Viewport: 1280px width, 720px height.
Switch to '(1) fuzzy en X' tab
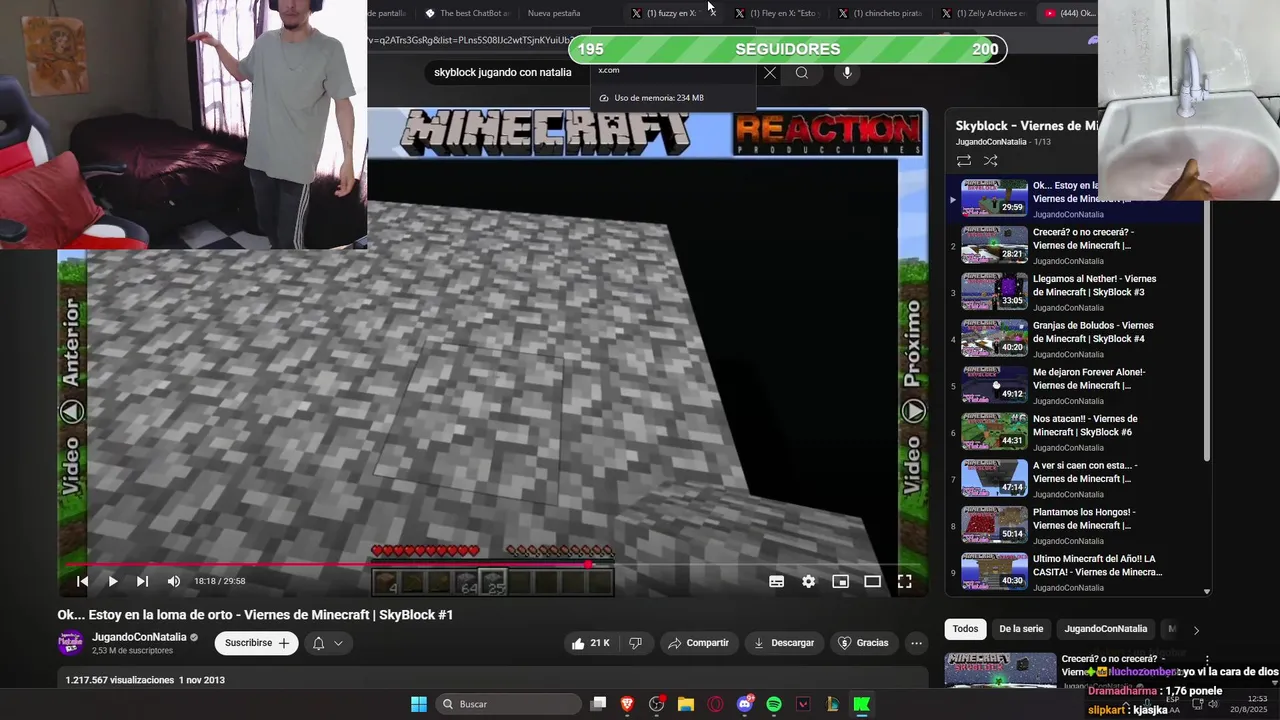(673, 13)
